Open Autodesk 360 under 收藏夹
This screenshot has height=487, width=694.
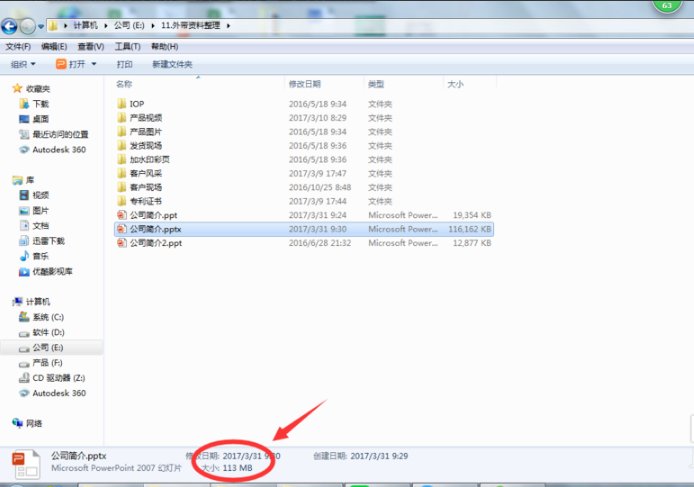pos(59,150)
